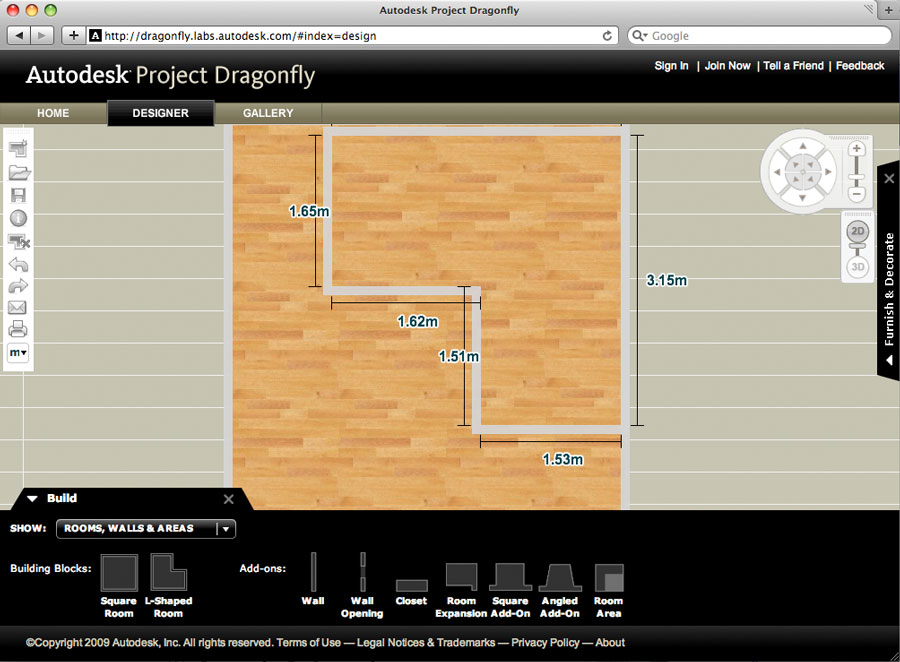
Task: Choose the Room Expansion add-on
Action: (x=461, y=590)
